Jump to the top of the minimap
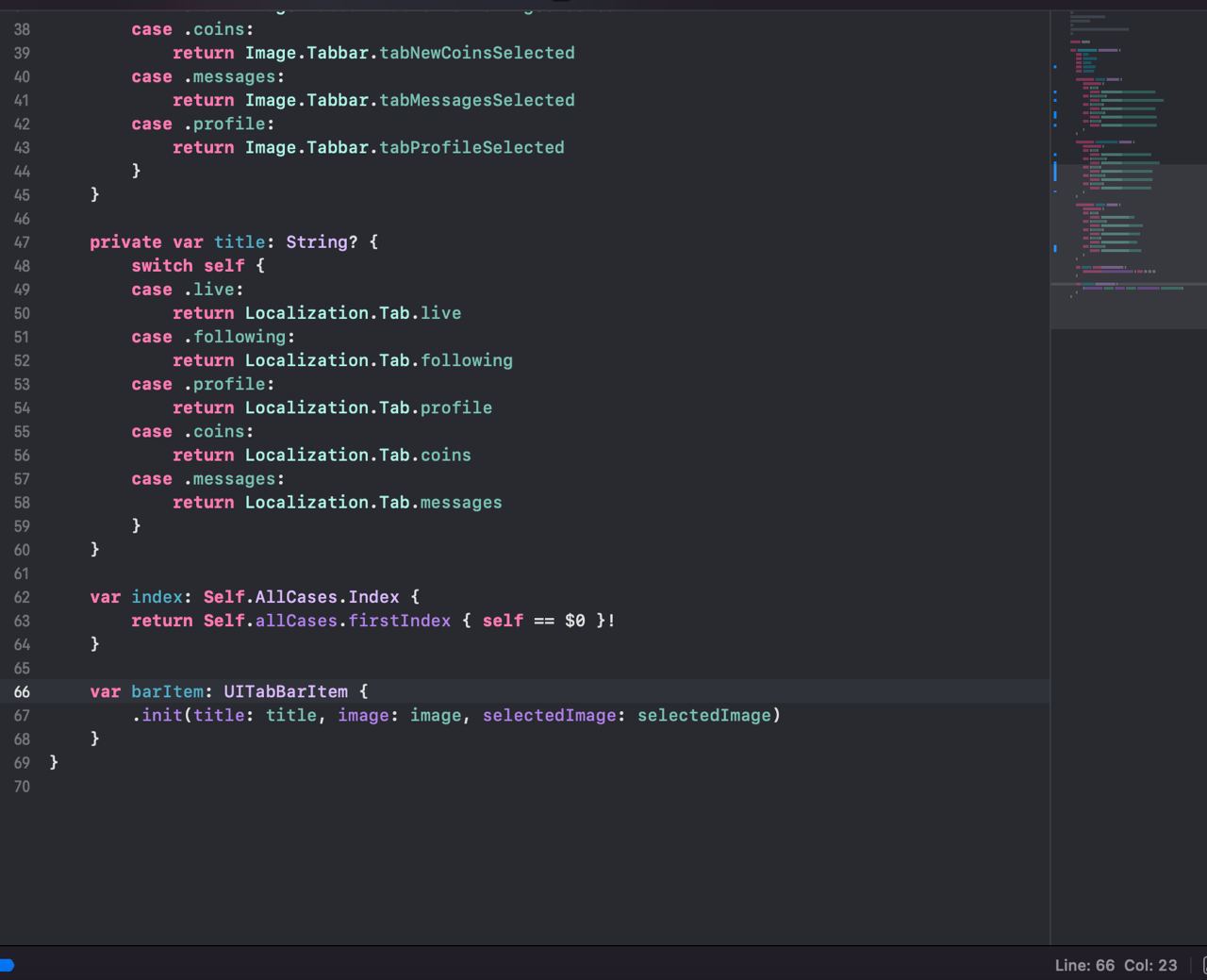This screenshot has height=980, width=1207. (1129, 15)
